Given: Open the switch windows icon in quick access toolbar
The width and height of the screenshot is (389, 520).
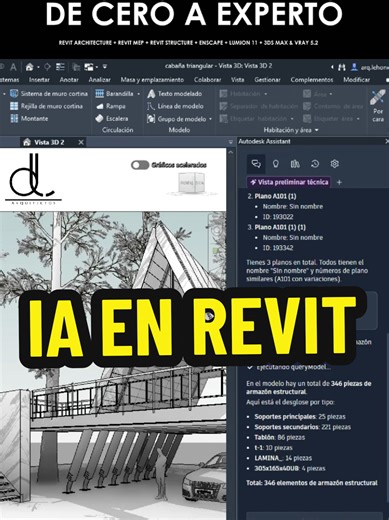Looking at the screenshot, I should click(89, 67).
